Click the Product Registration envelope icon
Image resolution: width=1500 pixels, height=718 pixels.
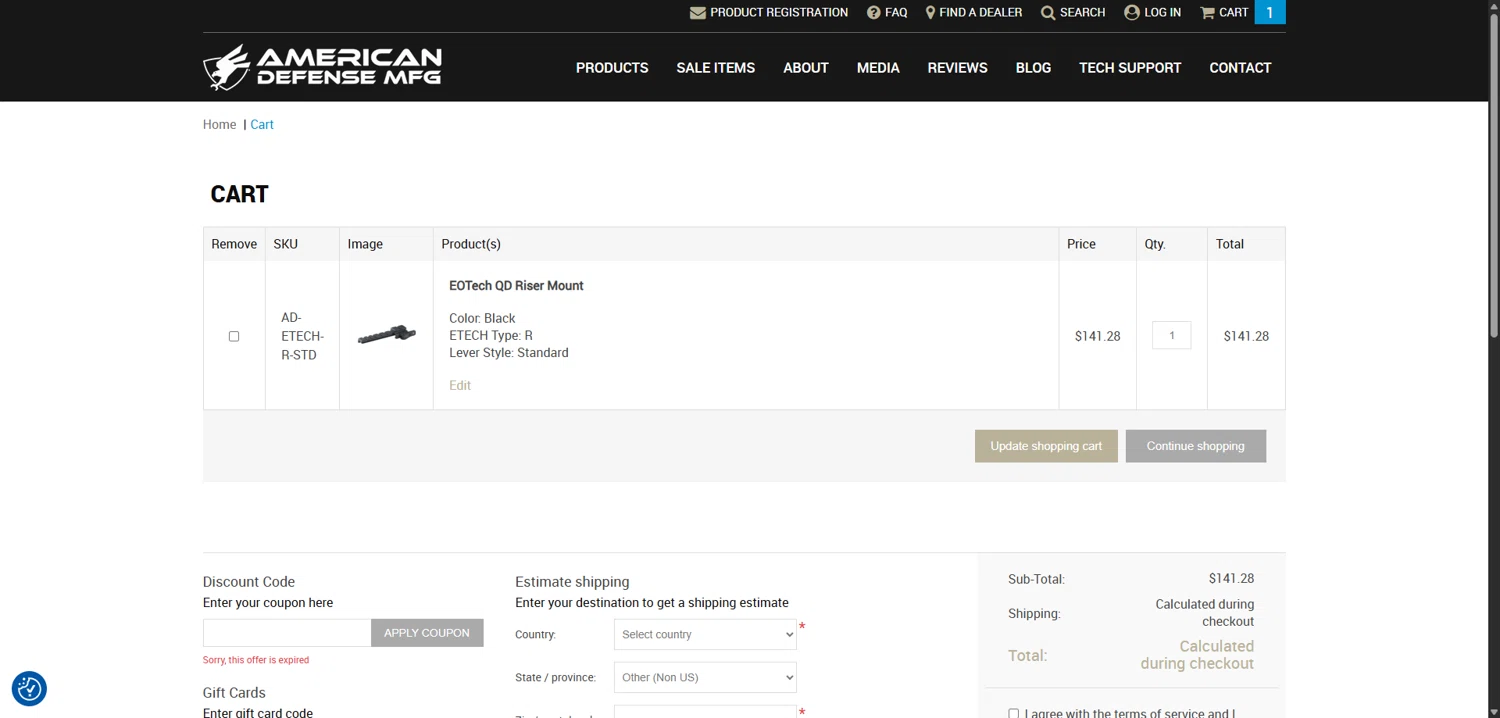click(x=697, y=13)
